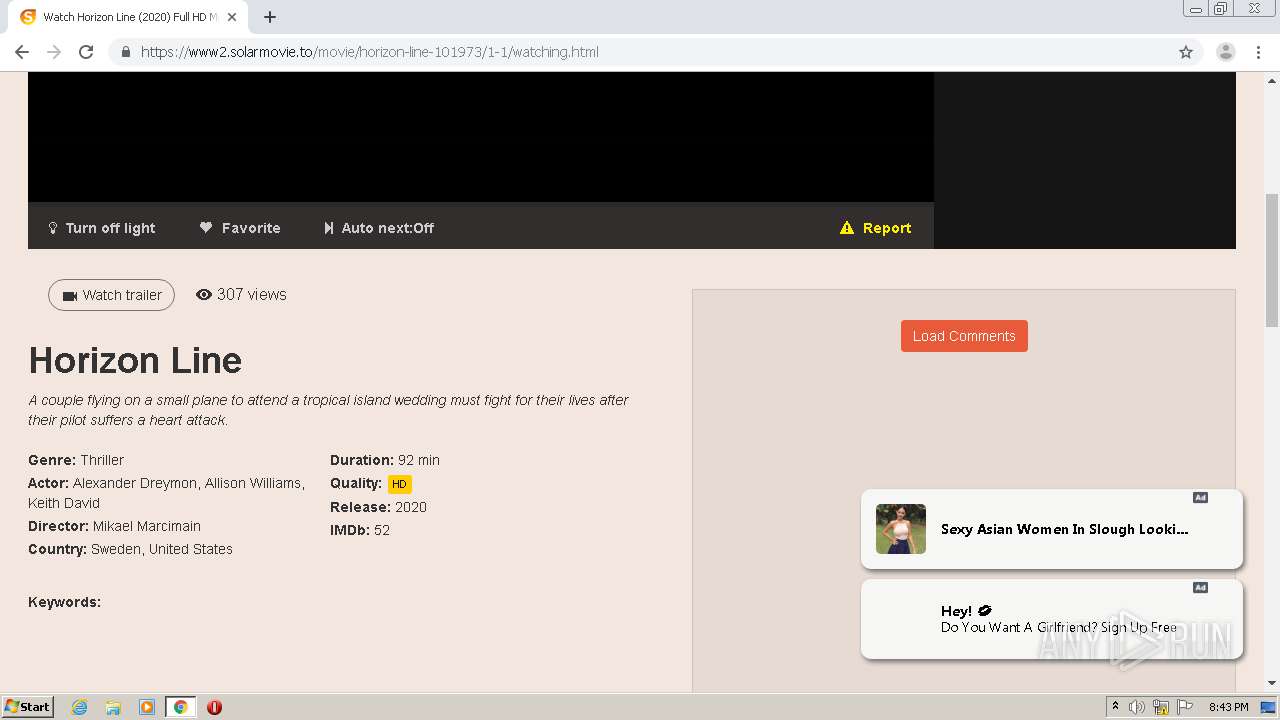Open a new browser tab
Viewport: 1280px width, 720px height.
pos(270,17)
